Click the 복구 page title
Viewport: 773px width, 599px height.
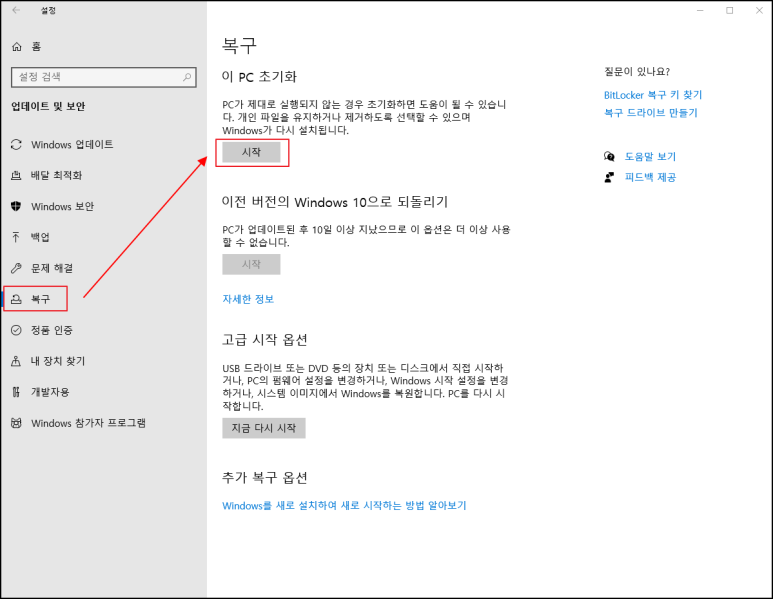[x=239, y=45]
